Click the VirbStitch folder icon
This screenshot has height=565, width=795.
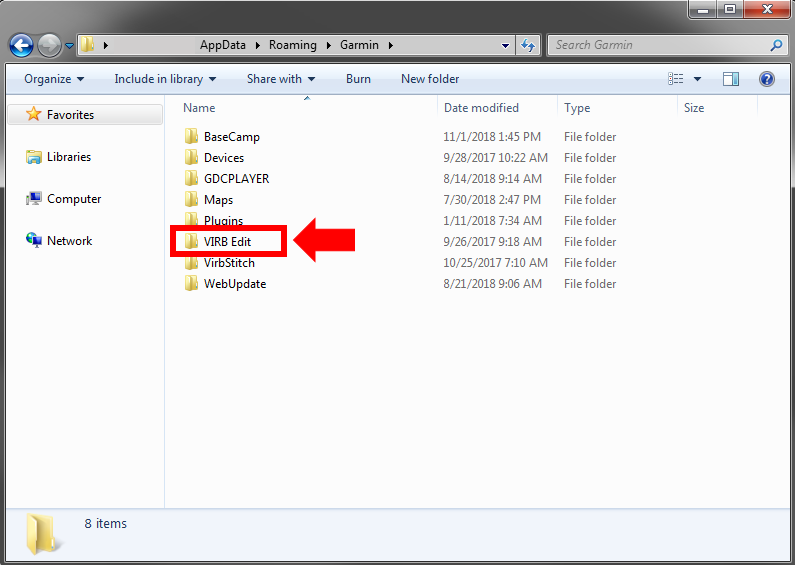[191, 263]
